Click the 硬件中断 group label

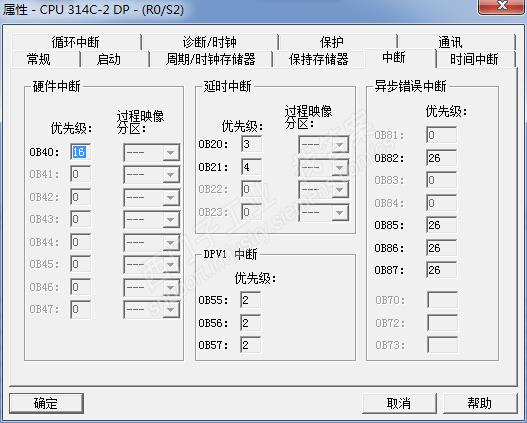[56, 86]
